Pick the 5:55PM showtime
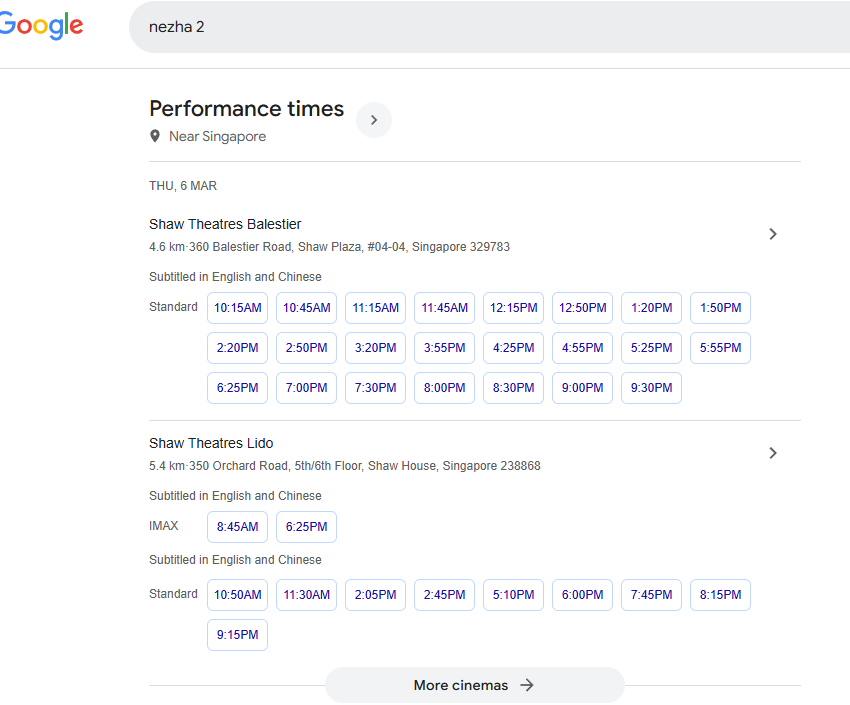Viewport: 850px width, 705px height. [x=720, y=348]
